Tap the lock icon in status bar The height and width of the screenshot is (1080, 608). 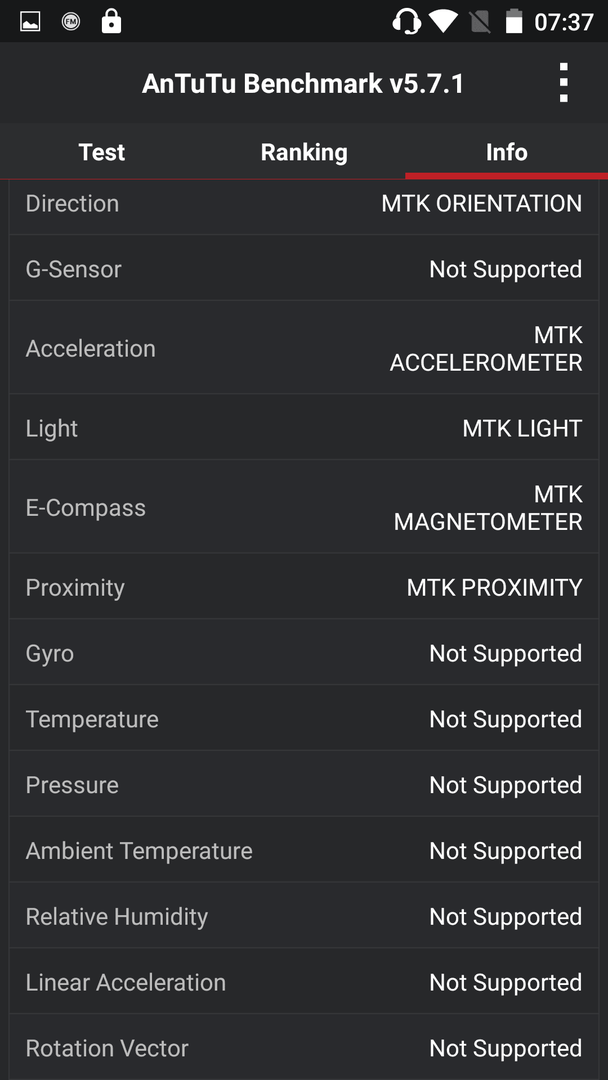click(x=111, y=21)
